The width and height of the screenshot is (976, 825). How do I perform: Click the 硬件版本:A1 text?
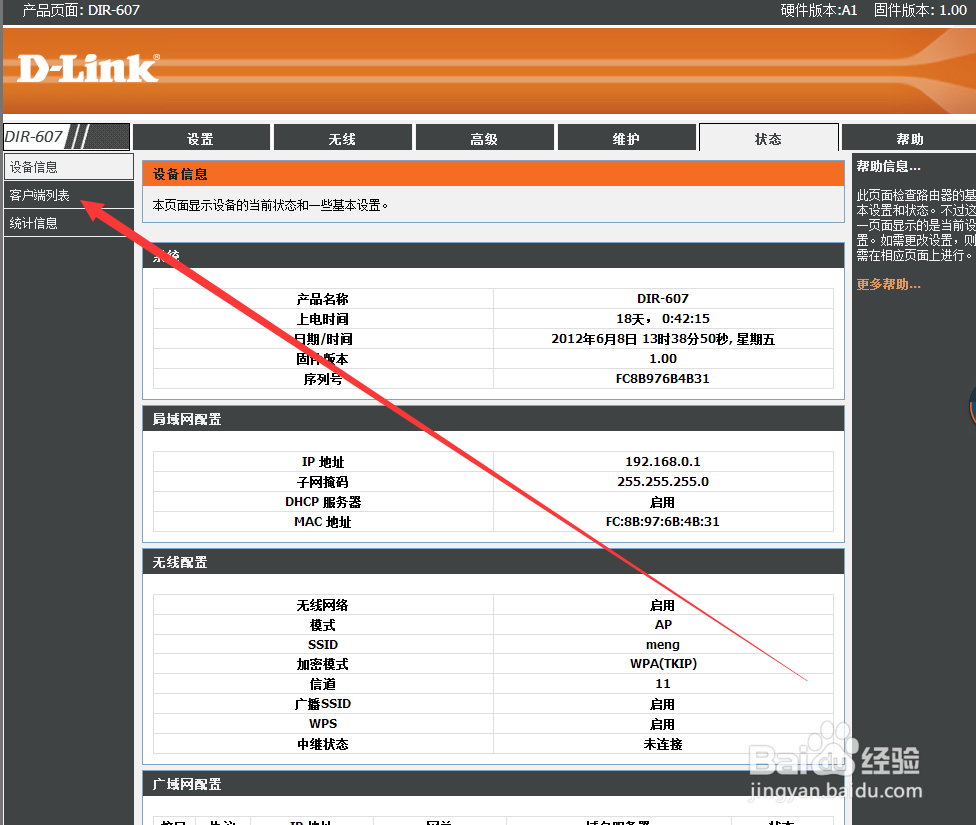tap(819, 10)
